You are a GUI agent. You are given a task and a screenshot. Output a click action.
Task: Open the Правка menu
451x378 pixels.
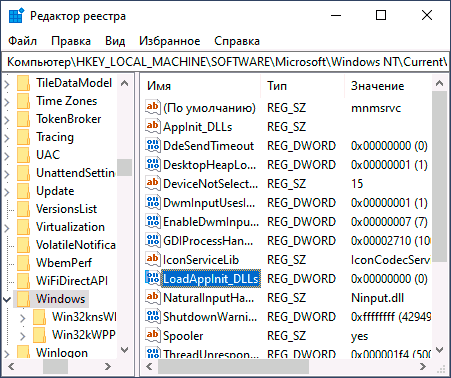[x=71, y=41]
